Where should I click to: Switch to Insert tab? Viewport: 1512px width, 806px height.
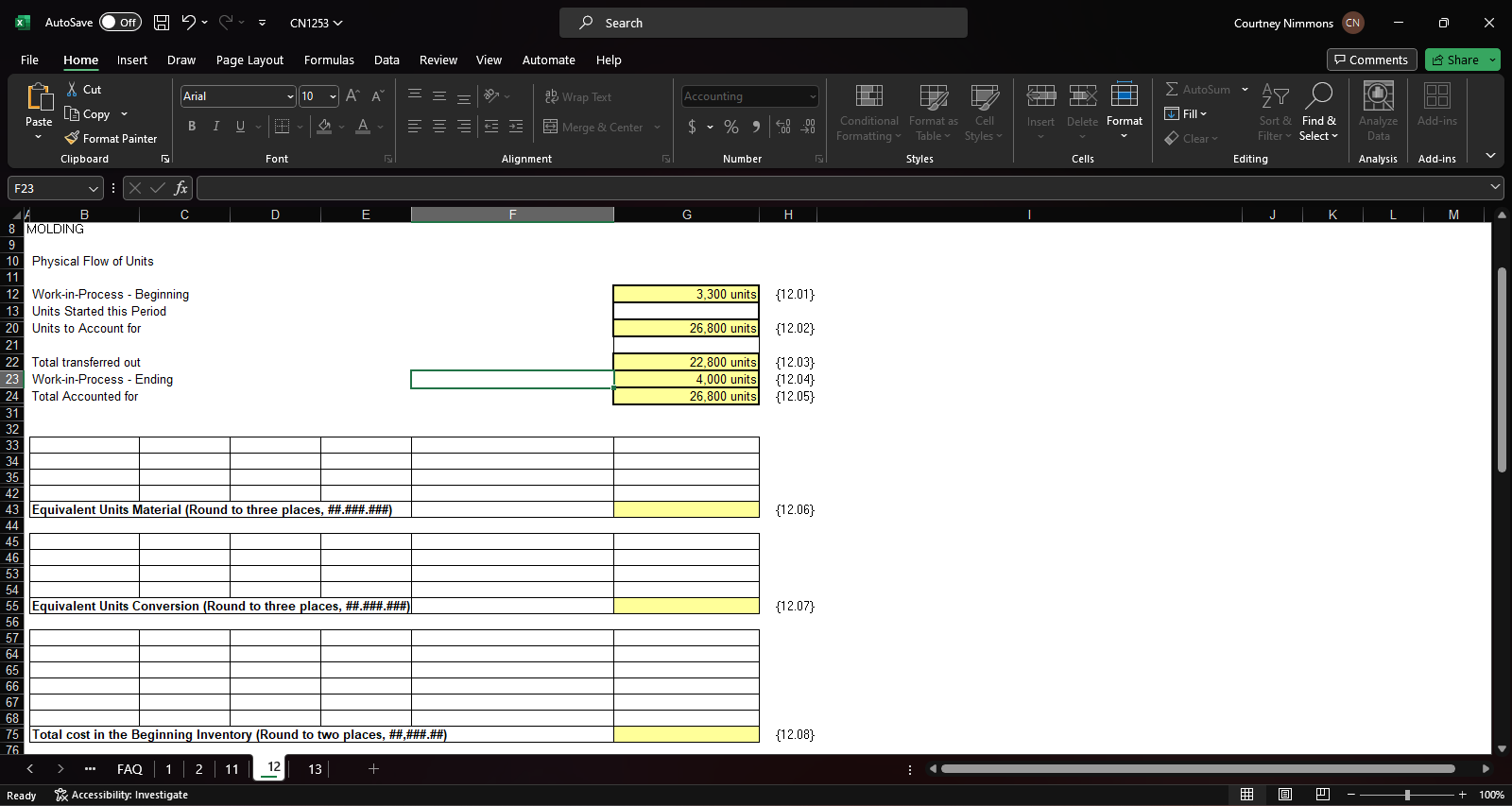pyautogui.click(x=132, y=60)
